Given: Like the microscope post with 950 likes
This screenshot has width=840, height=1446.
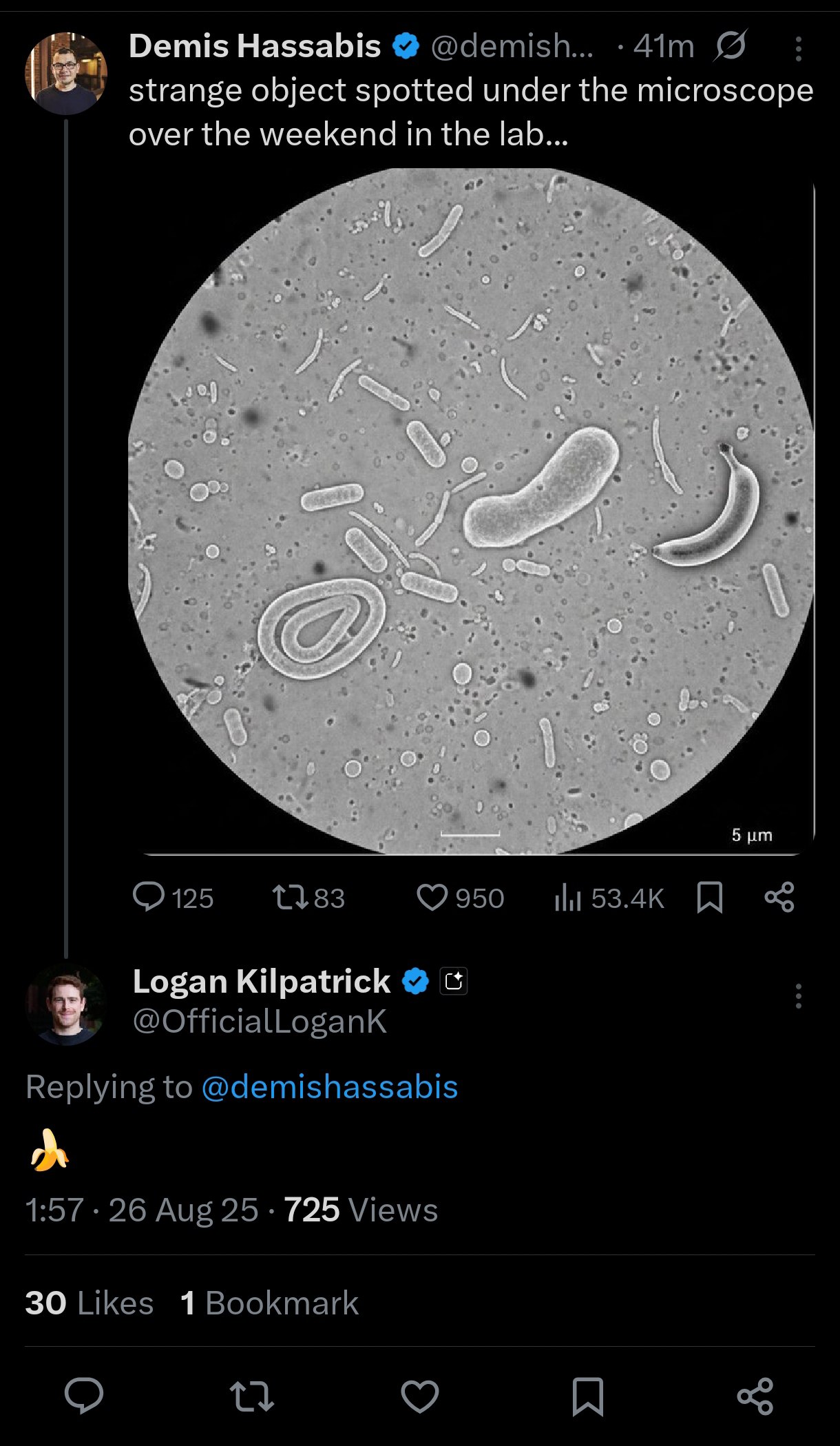Looking at the screenshot, I should [x=432, y=897].
